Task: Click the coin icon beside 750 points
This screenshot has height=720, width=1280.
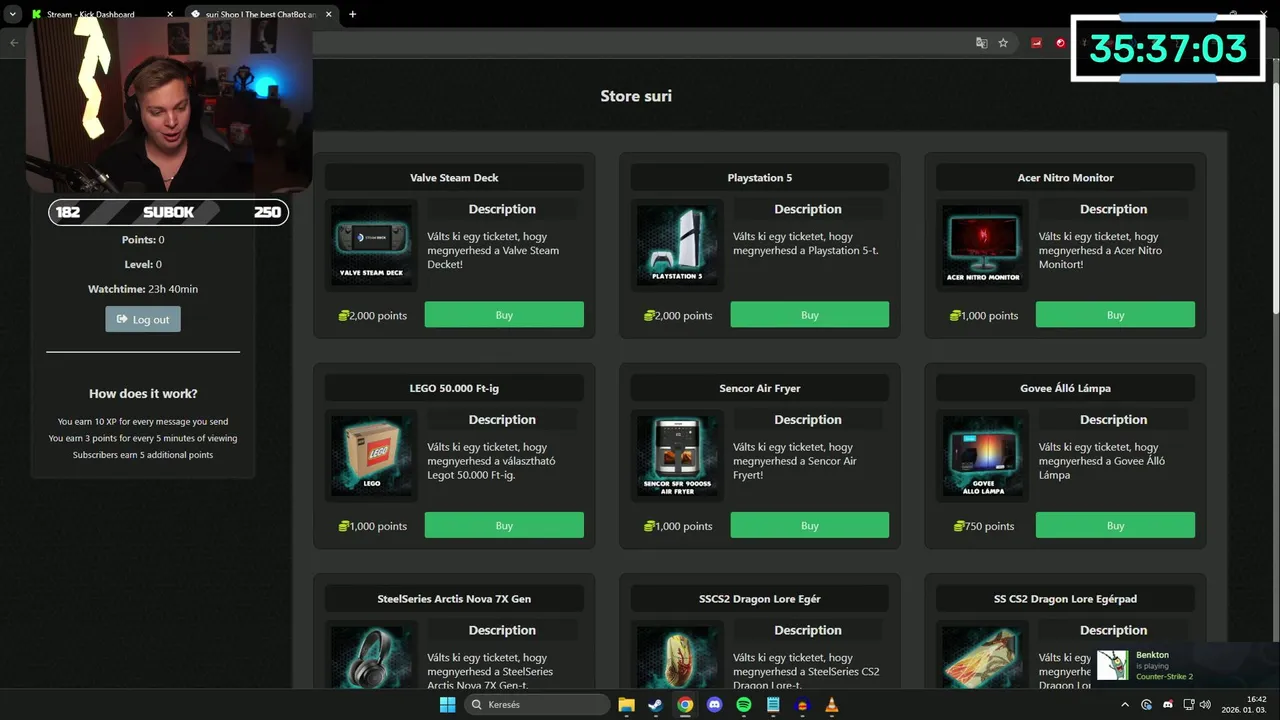Action: pos(961,526)
